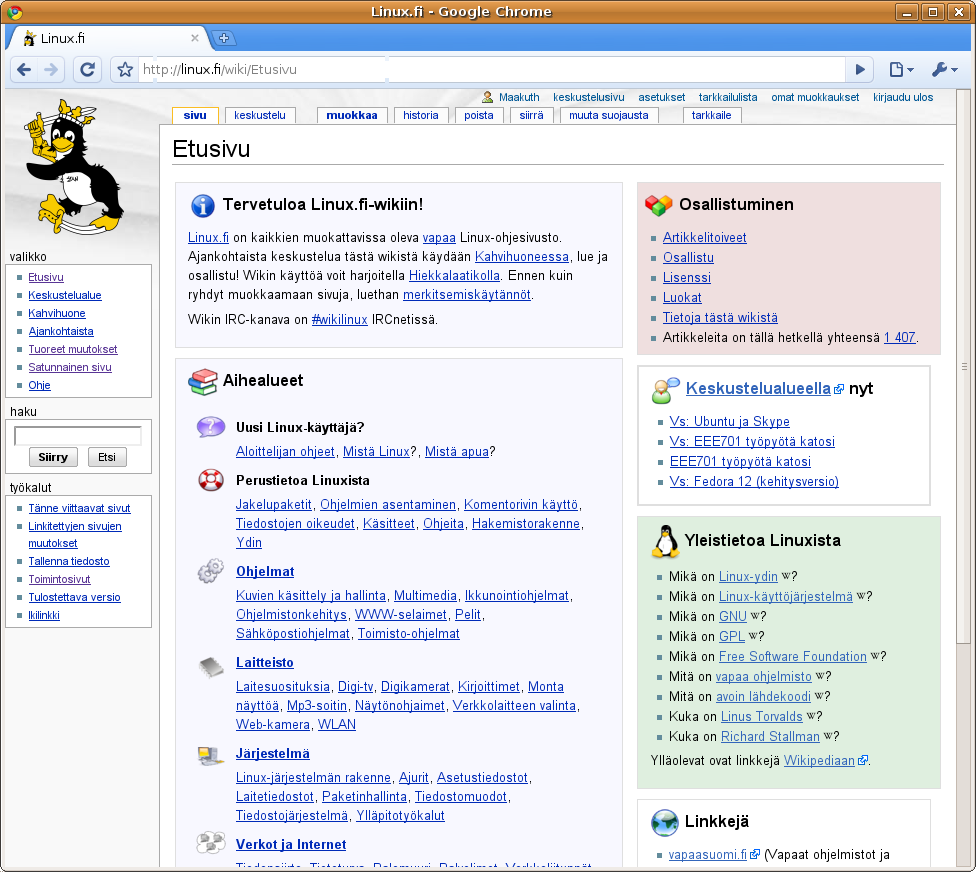Click the browser back arrow button
Image resolution: width=976 pixels, height=872 pixels.
pyautogui.click(x=25, y=70)
